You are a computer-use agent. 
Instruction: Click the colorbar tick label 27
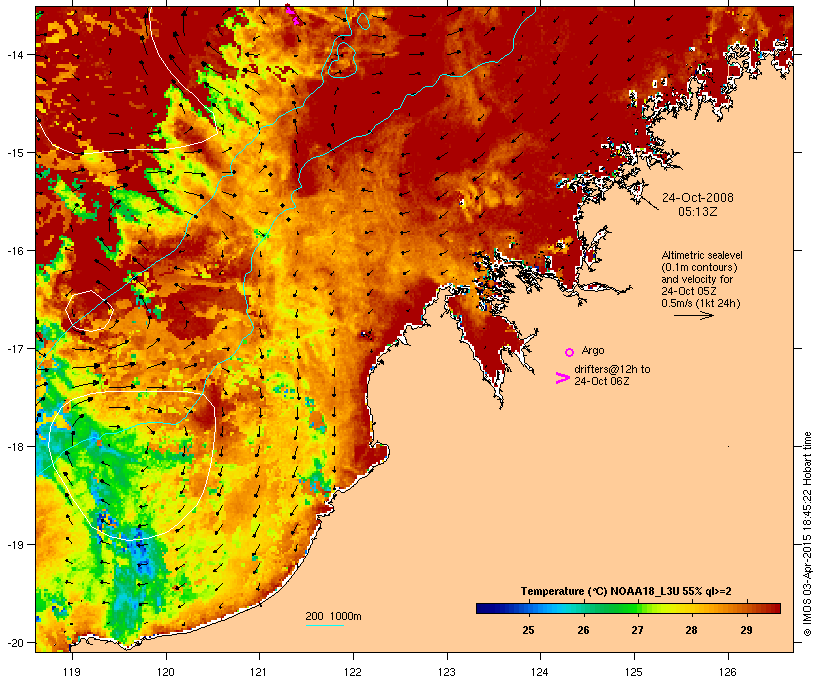click(637, 630)
